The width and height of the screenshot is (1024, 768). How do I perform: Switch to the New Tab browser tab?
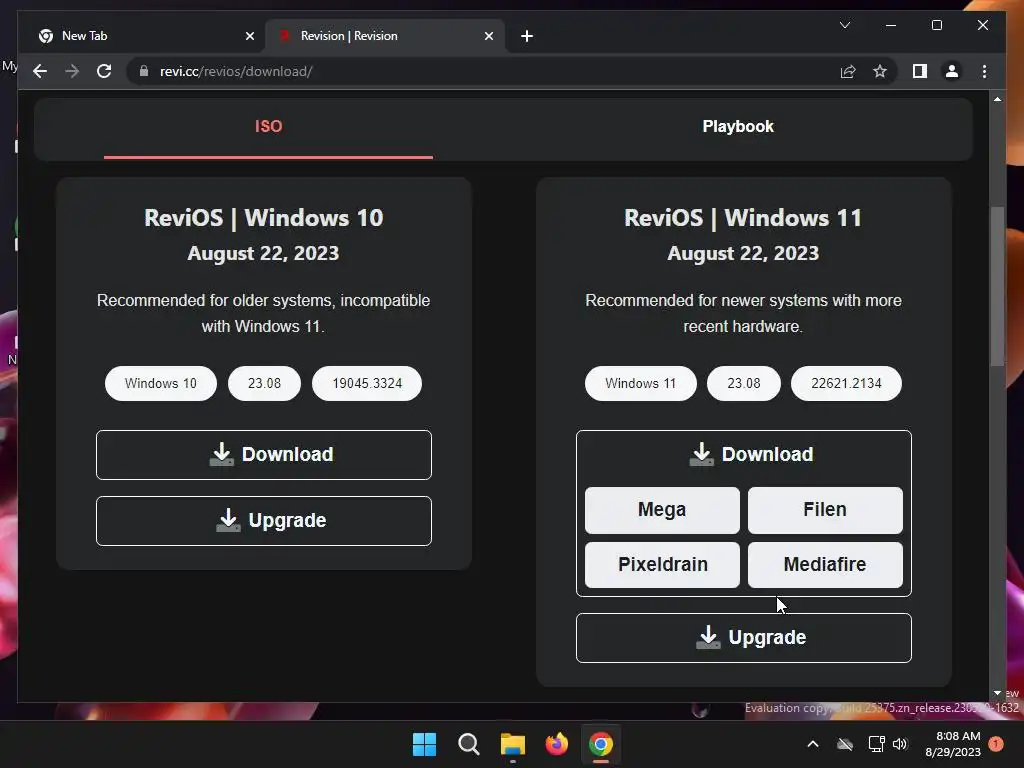(142, 36)
